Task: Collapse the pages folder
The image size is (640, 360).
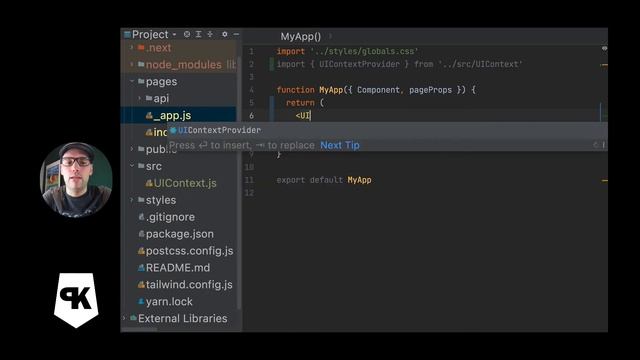Action: 131,82
